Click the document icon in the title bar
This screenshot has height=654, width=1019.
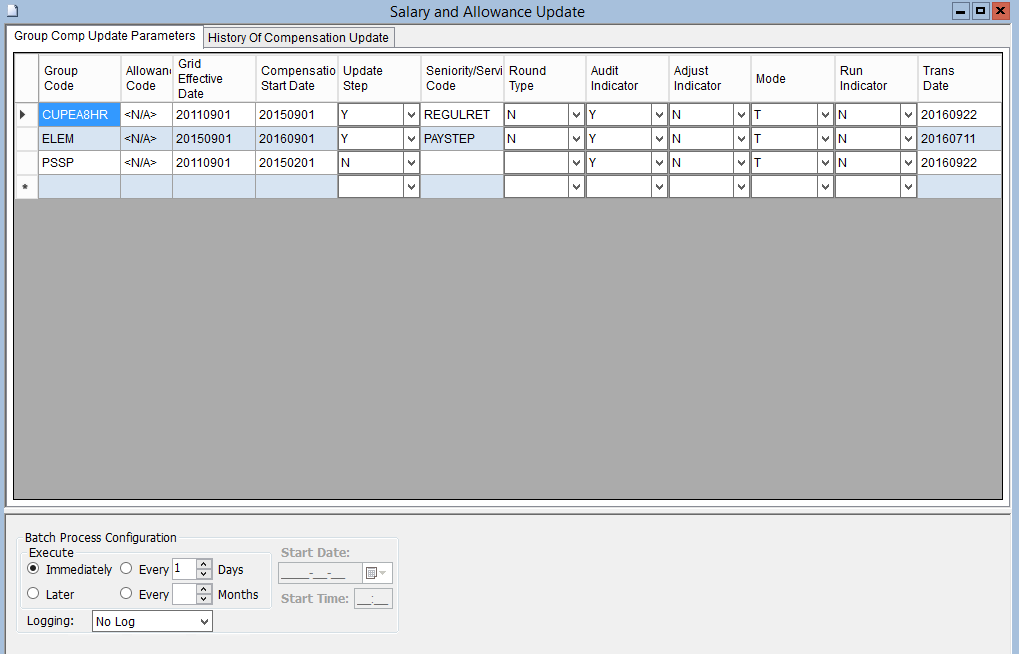pyautogui.click(x=12, y=11)
